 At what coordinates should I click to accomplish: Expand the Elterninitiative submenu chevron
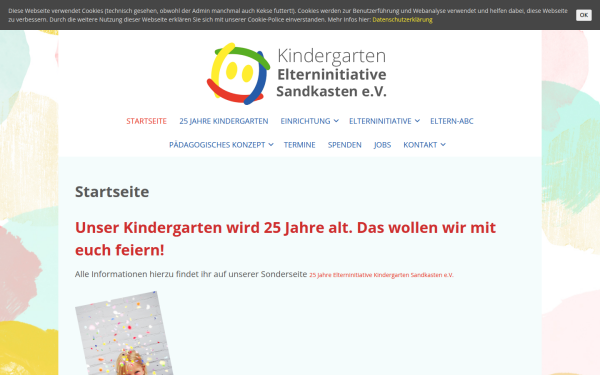coord(417,121)
